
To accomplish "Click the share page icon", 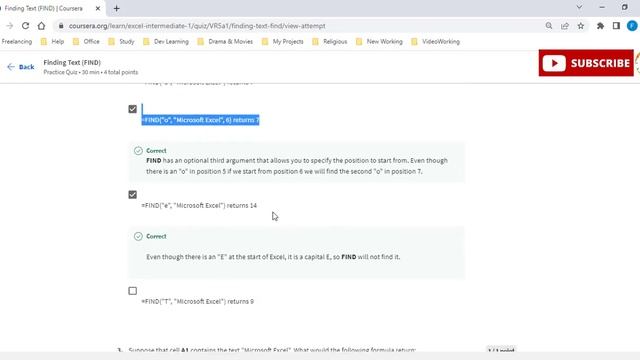I will coord(565,26).
